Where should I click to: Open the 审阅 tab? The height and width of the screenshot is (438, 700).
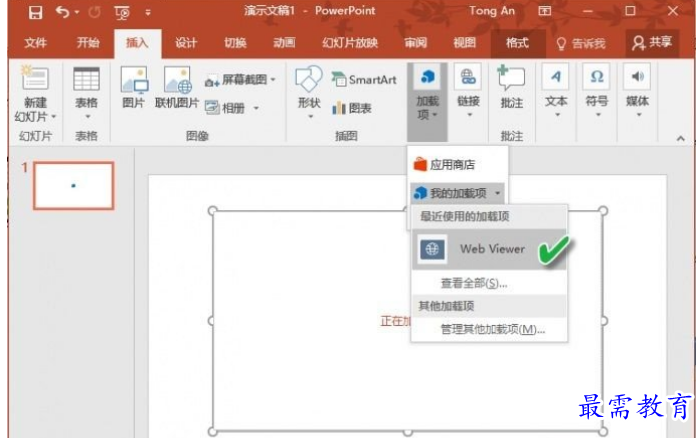point(415,43)
